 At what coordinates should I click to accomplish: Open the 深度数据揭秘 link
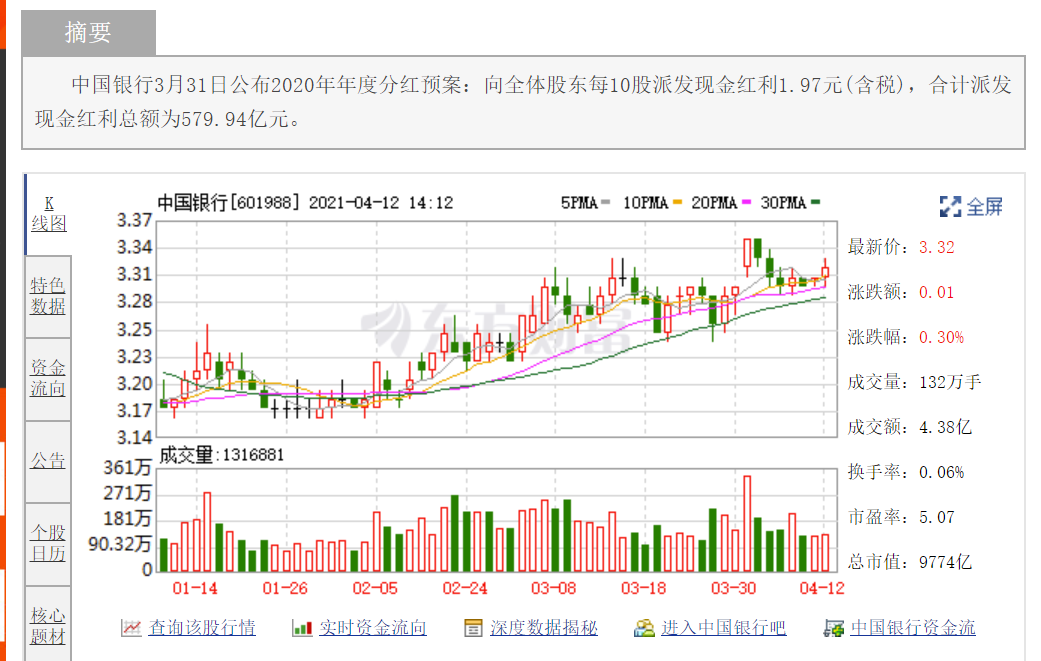click(x=544, y=627)
